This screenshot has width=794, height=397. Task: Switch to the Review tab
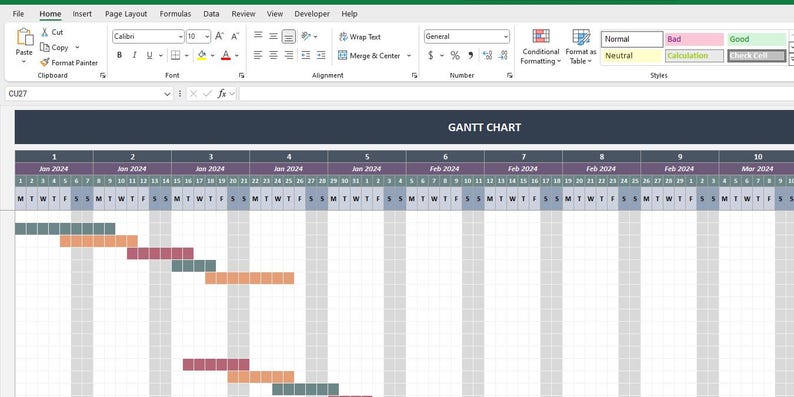[243, 14]
